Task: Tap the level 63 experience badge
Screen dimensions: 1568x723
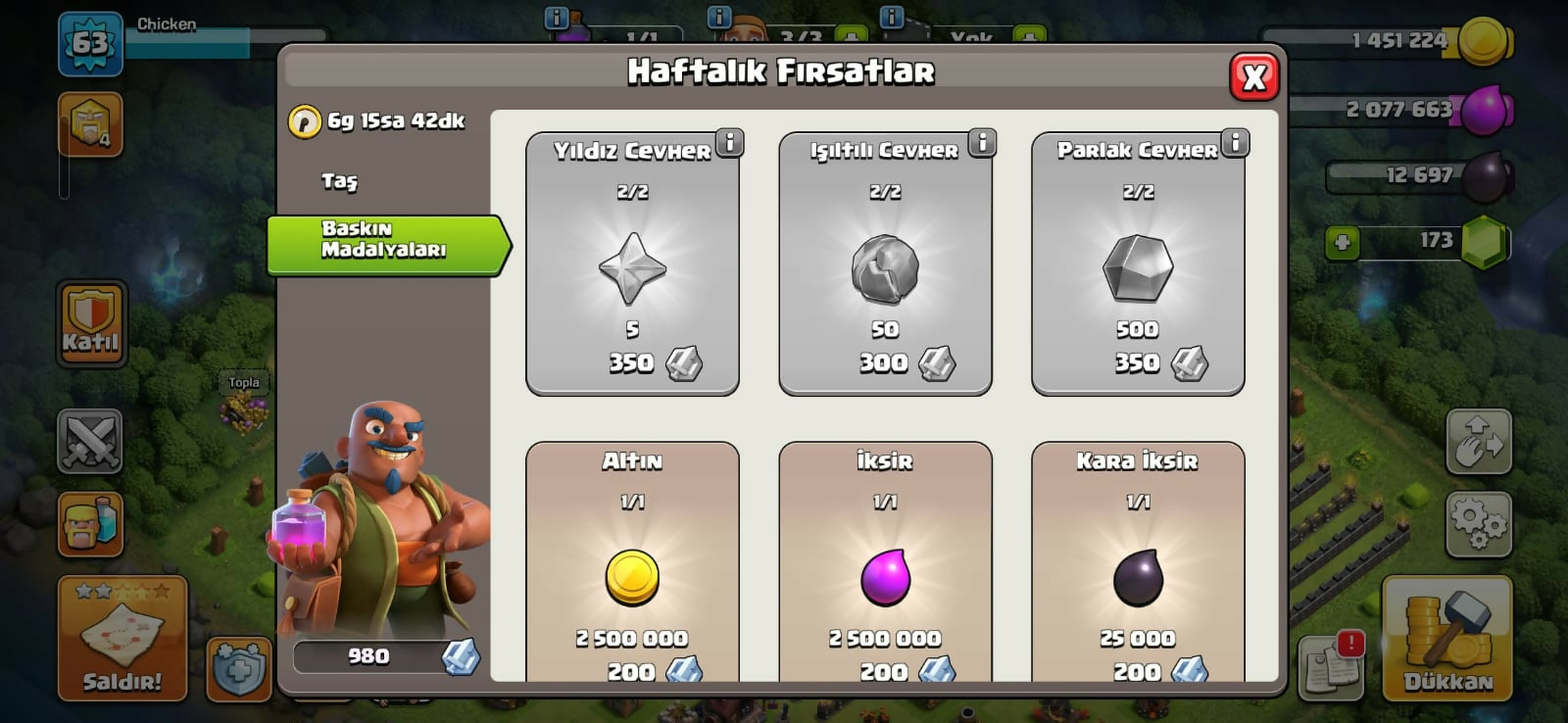Action: point(90,43)
